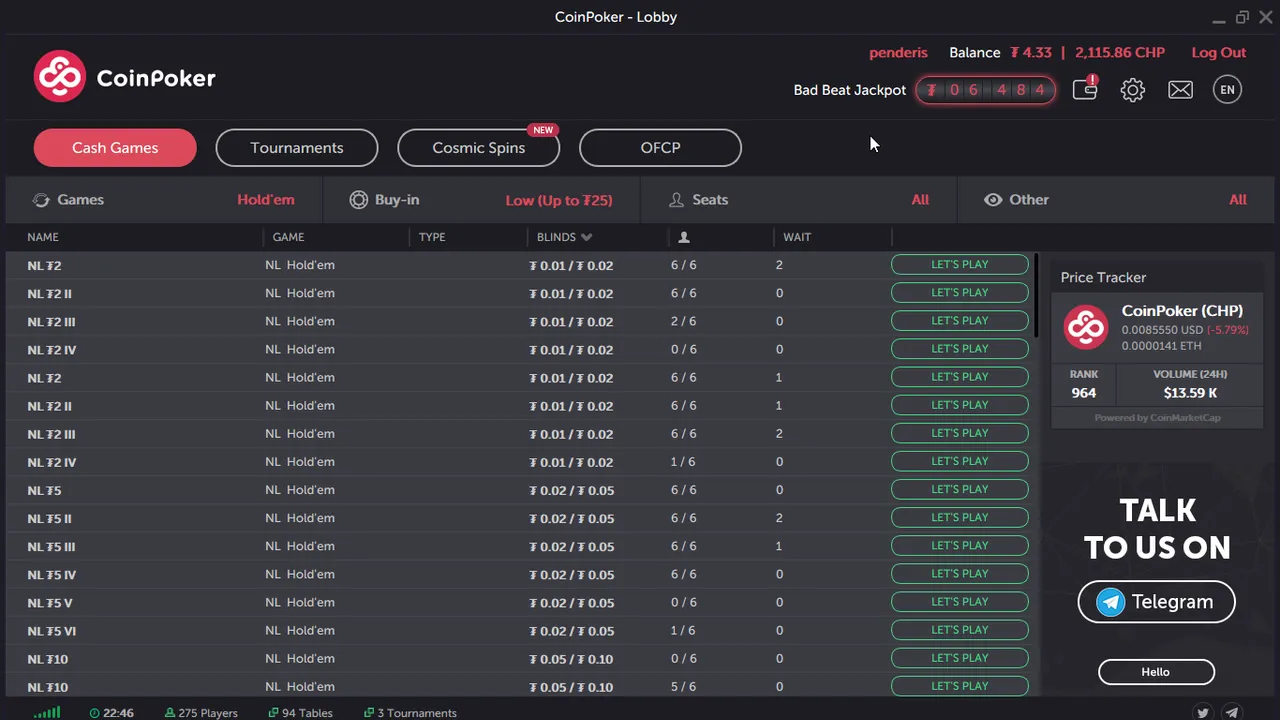The height and width of the screenshot is (720, 1280).
Task: Click the Bad Beat Jackpot counter
Action: (x=986, y=90)
